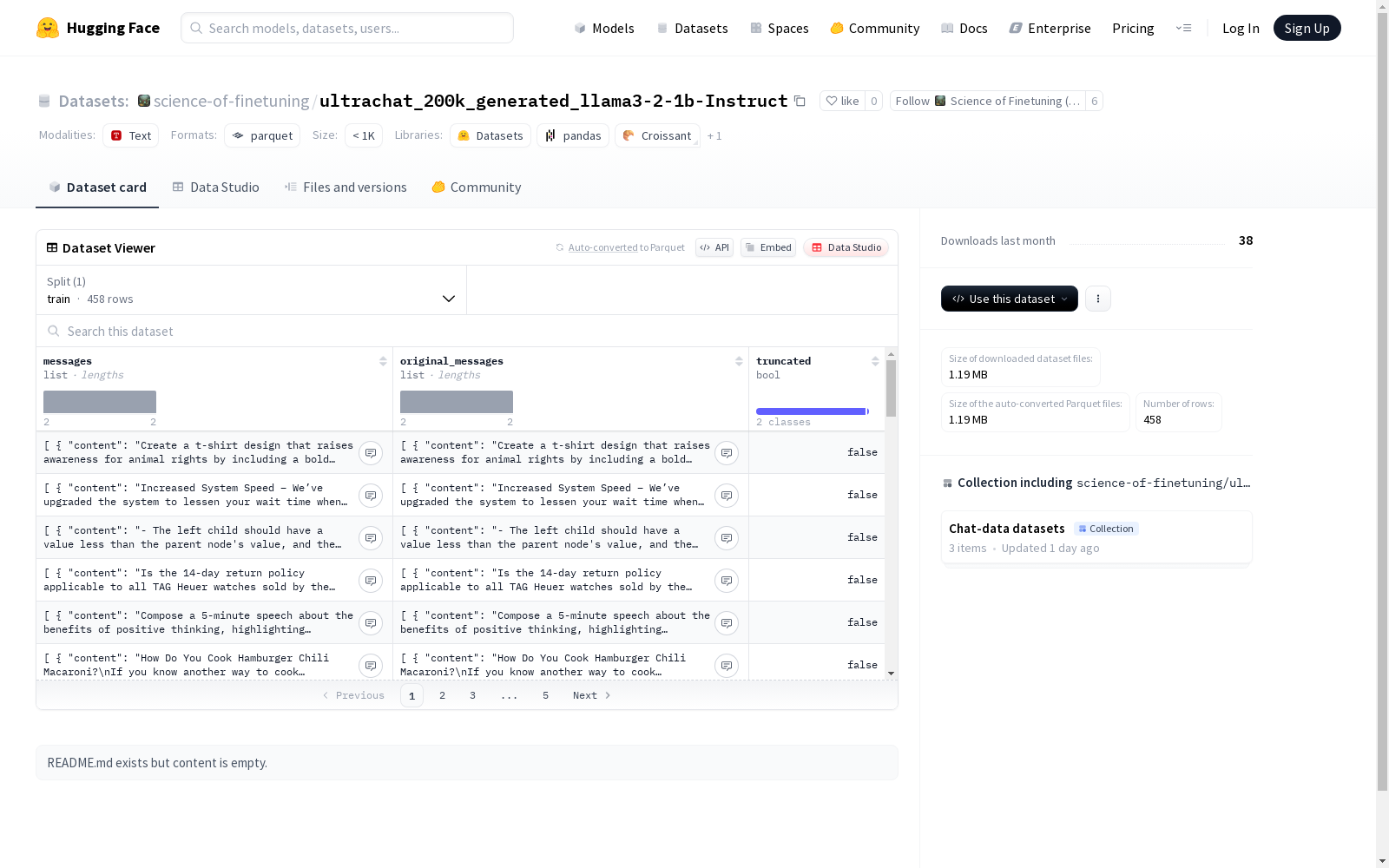The width and height of the screenshot is (1389, 868).
Task: Click the pandas library tag
Action: 573,135
